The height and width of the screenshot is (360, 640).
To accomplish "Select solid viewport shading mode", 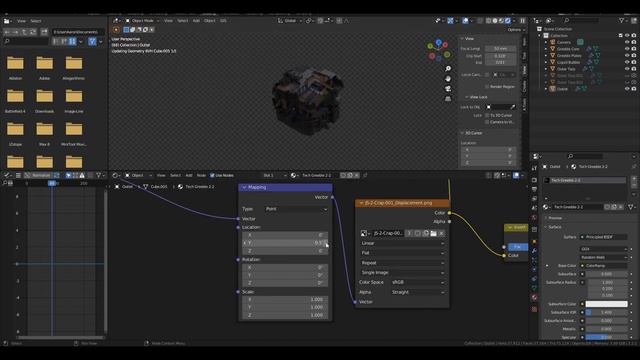I will coord(495,21).
